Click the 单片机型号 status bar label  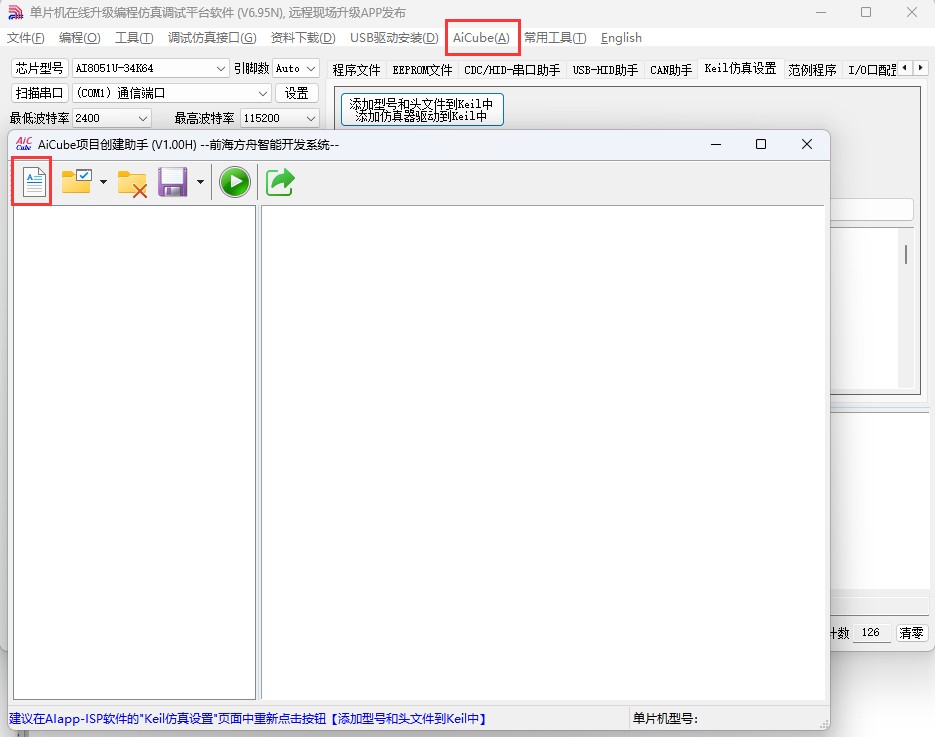point(665,719)
